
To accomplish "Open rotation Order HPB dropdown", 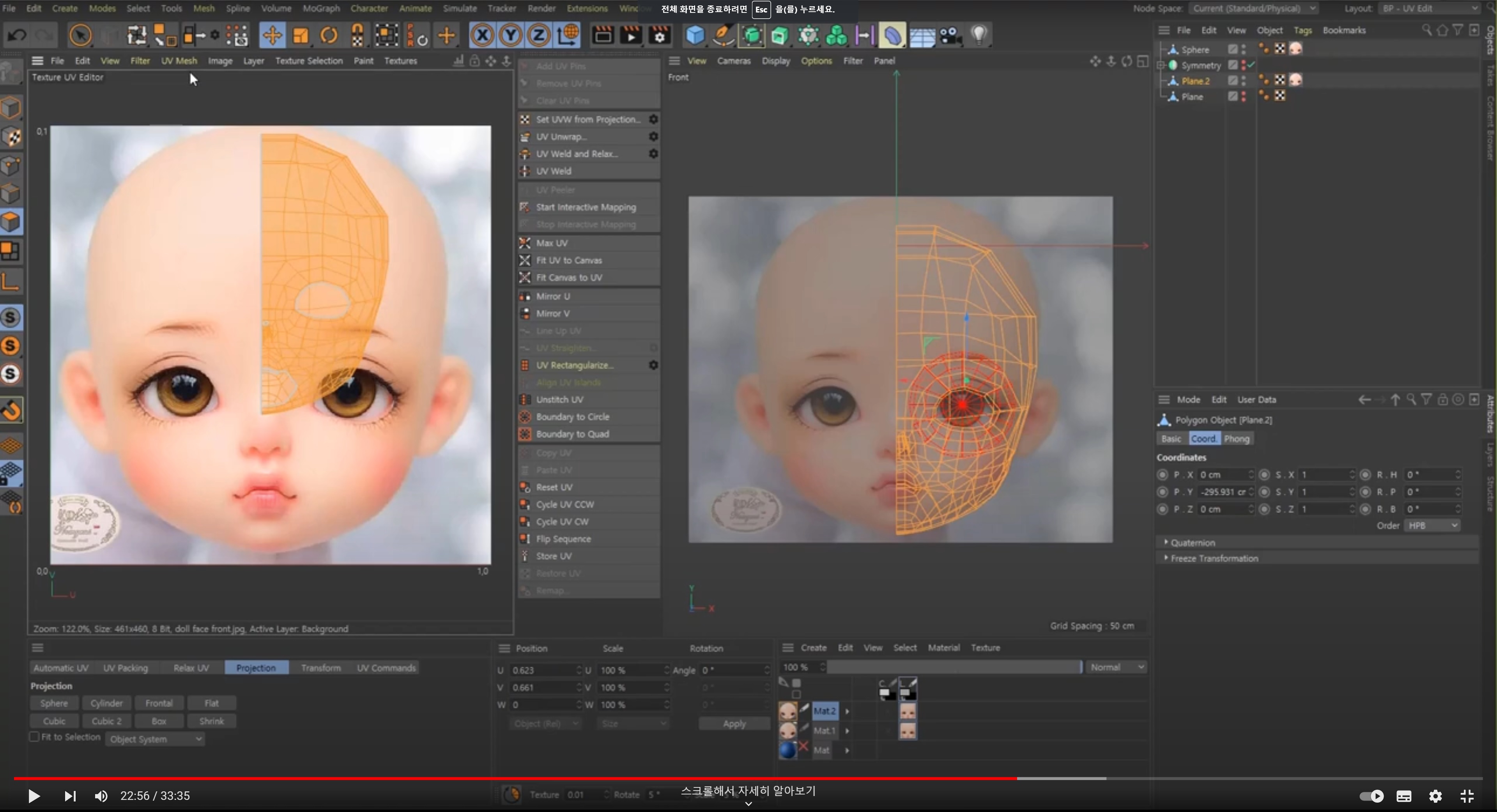I will 1432,525.
